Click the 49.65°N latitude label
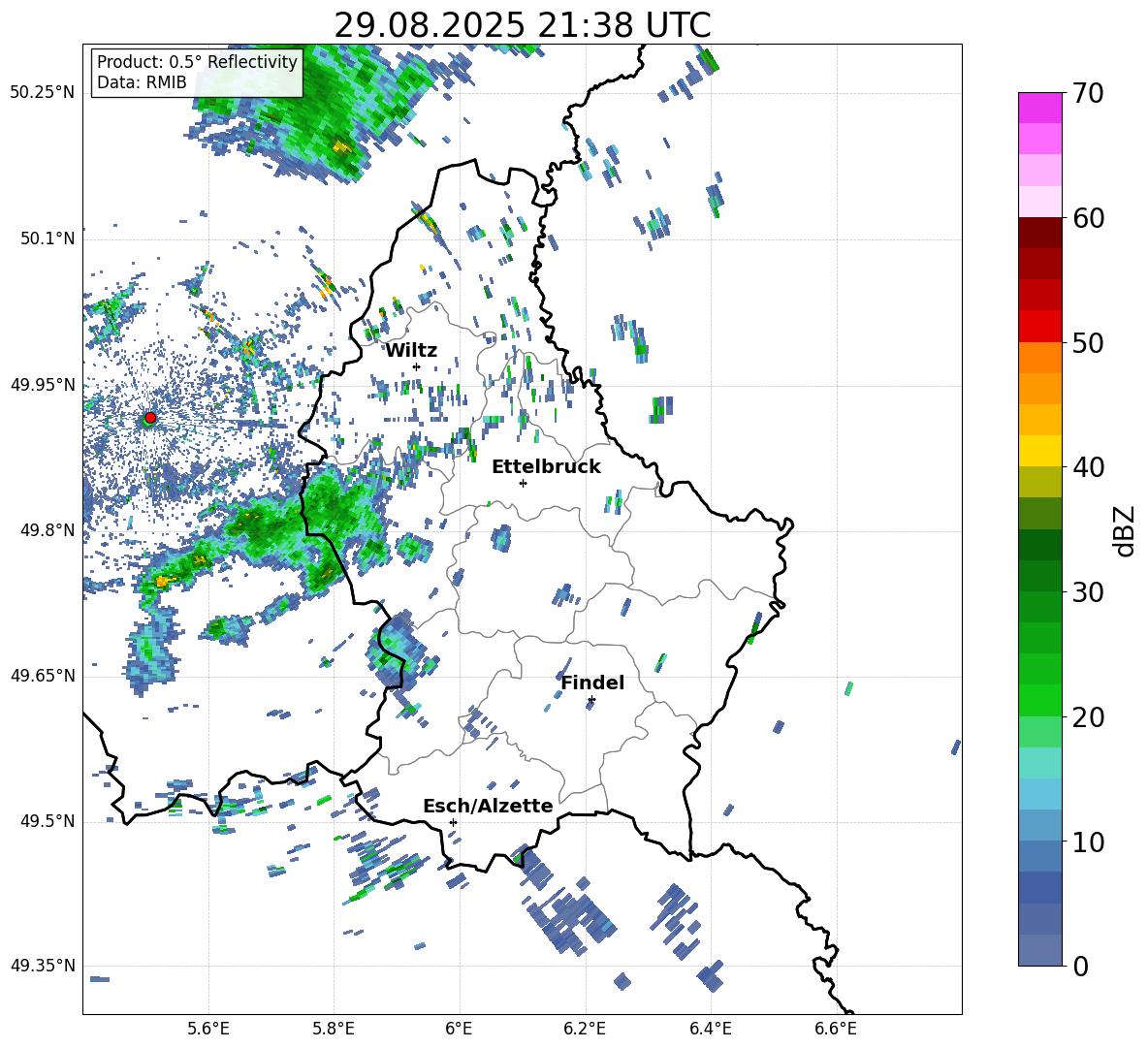This screenshot has width=1148, height=1048. pyautogui.click(x=43, y=675)
